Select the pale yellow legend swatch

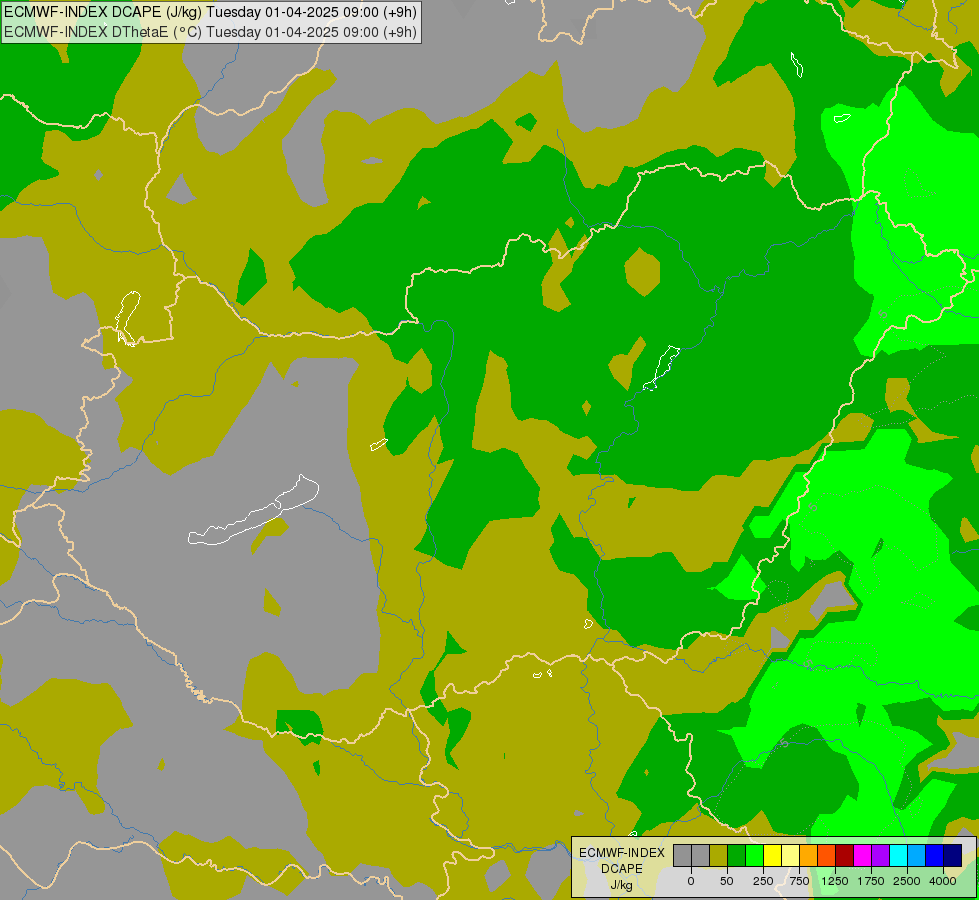click(x=790, y=855)
